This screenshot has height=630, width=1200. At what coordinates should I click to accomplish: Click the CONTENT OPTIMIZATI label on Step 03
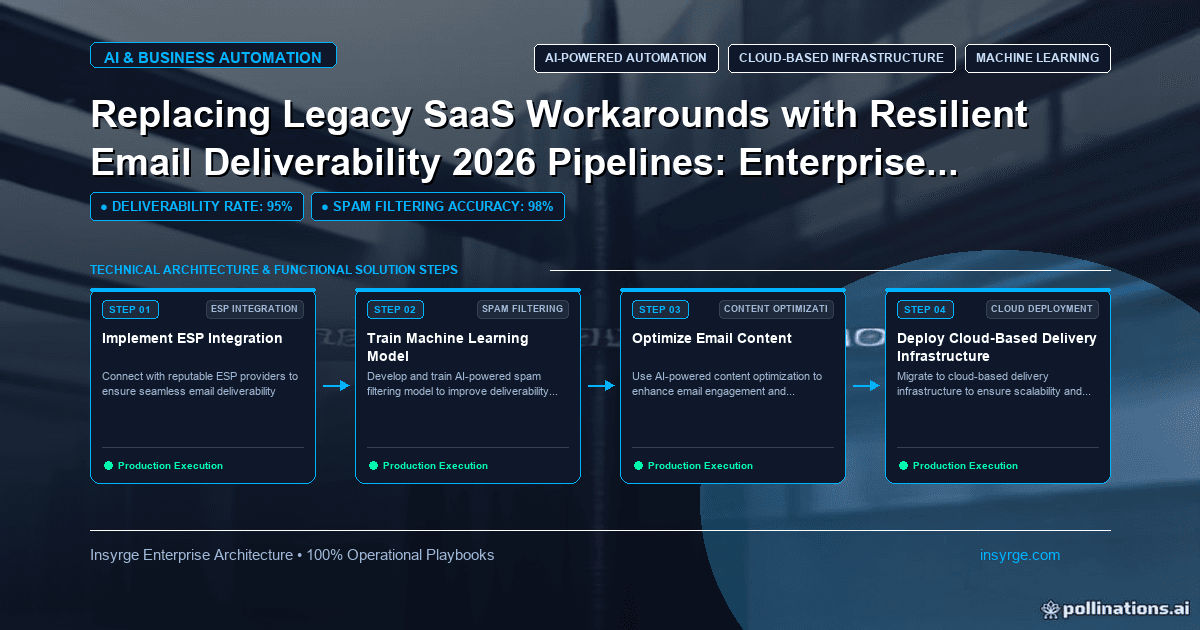pos(776,309)
